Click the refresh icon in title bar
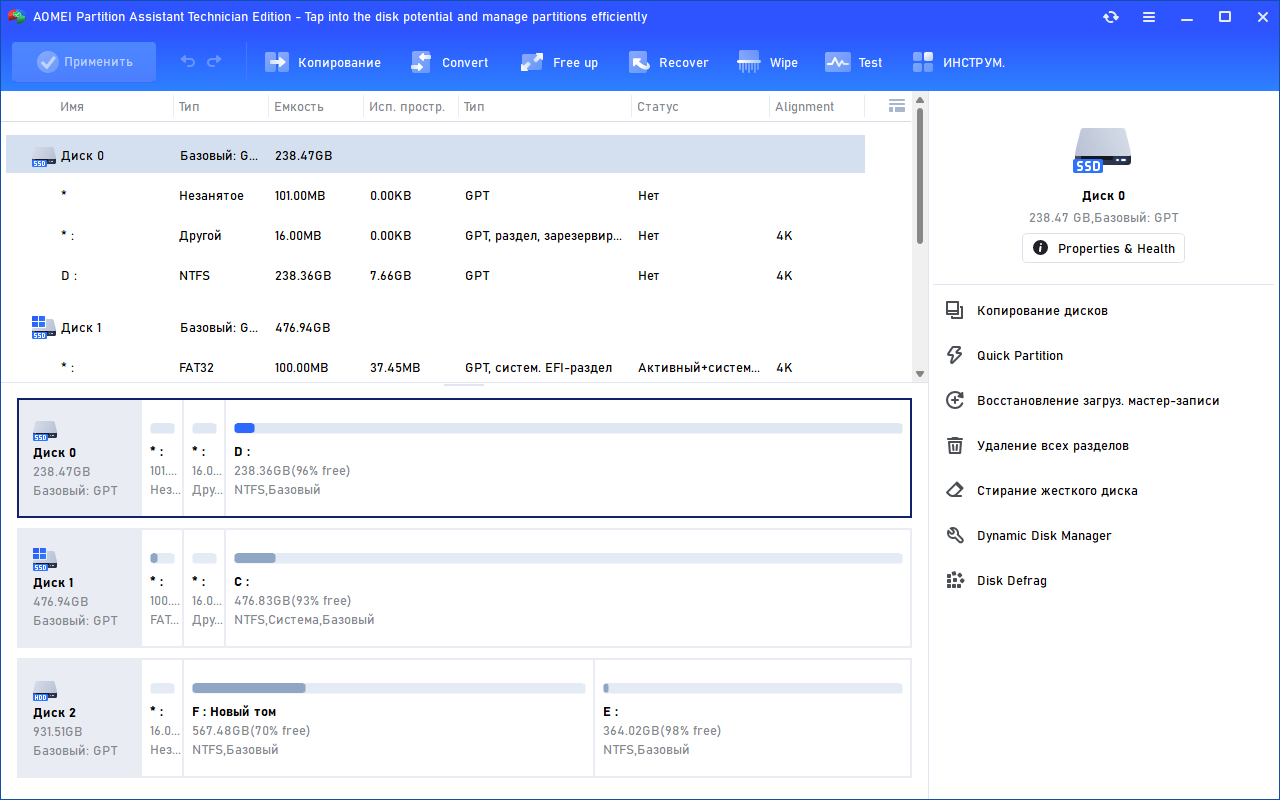The width and height of the screenshot is (1280, 800). (1111, 17)
